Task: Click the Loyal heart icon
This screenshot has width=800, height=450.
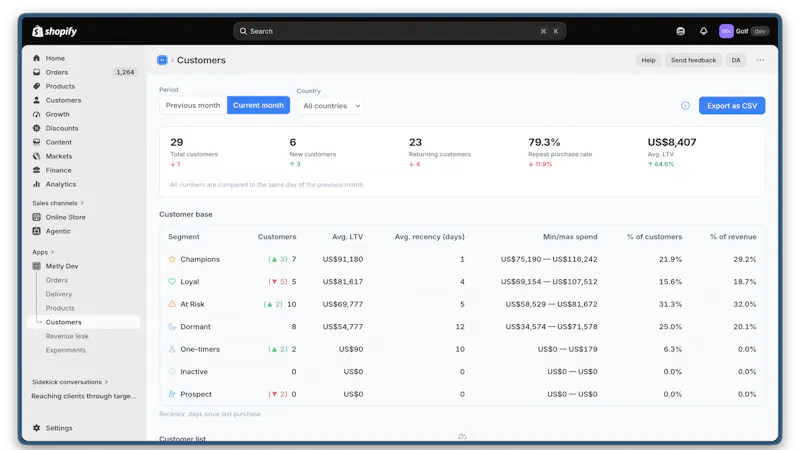Action: (172, 282)
